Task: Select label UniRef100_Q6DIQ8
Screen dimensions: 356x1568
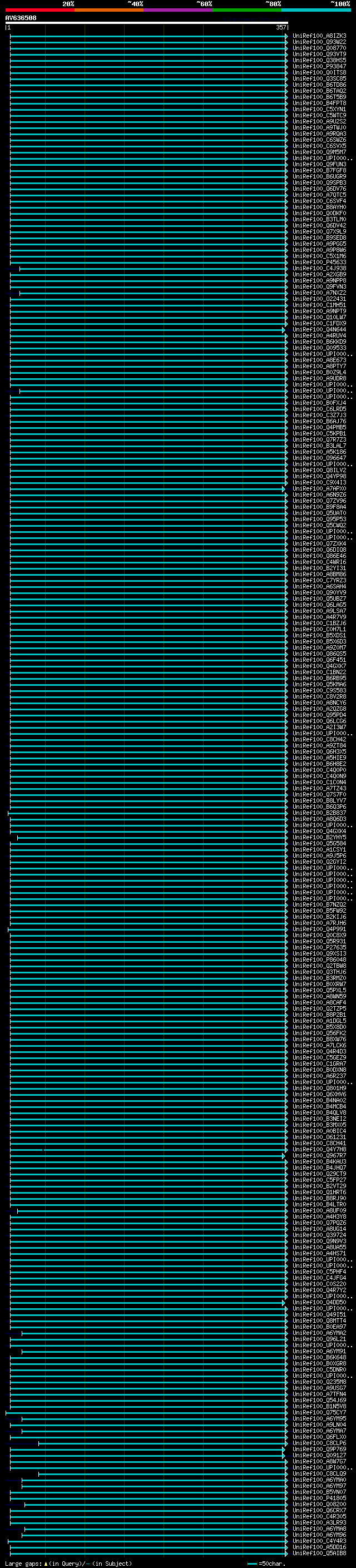Action: pos(319,550)
